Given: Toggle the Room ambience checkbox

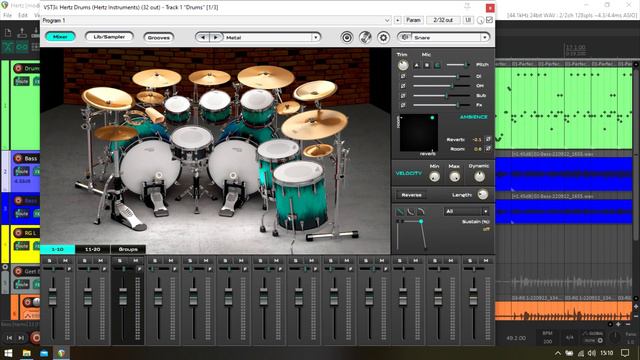Looking at the screenshot, I should [488, 149].
